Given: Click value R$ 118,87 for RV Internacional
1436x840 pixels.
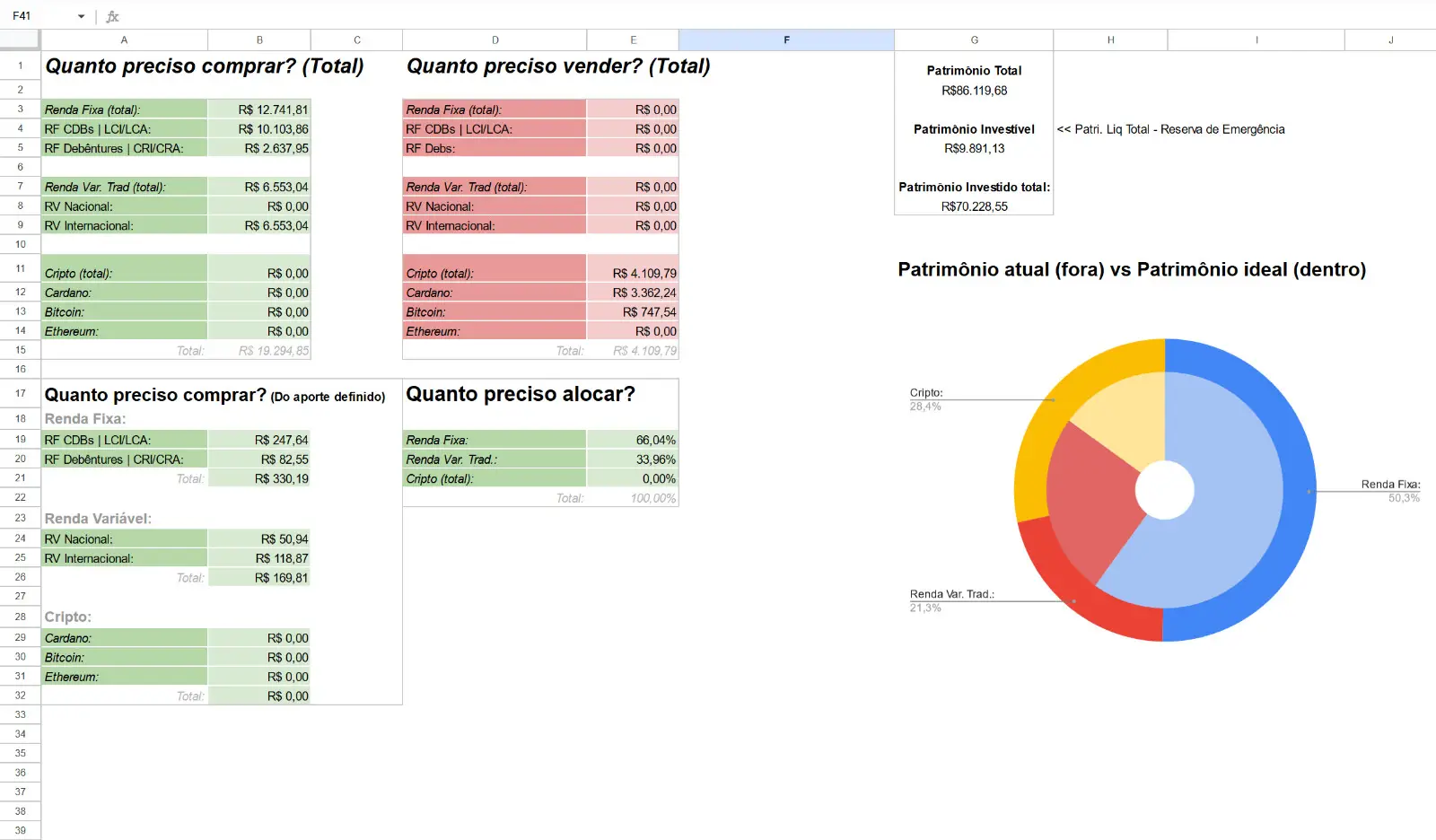Looking at the screenshot, I should (259, 558).
